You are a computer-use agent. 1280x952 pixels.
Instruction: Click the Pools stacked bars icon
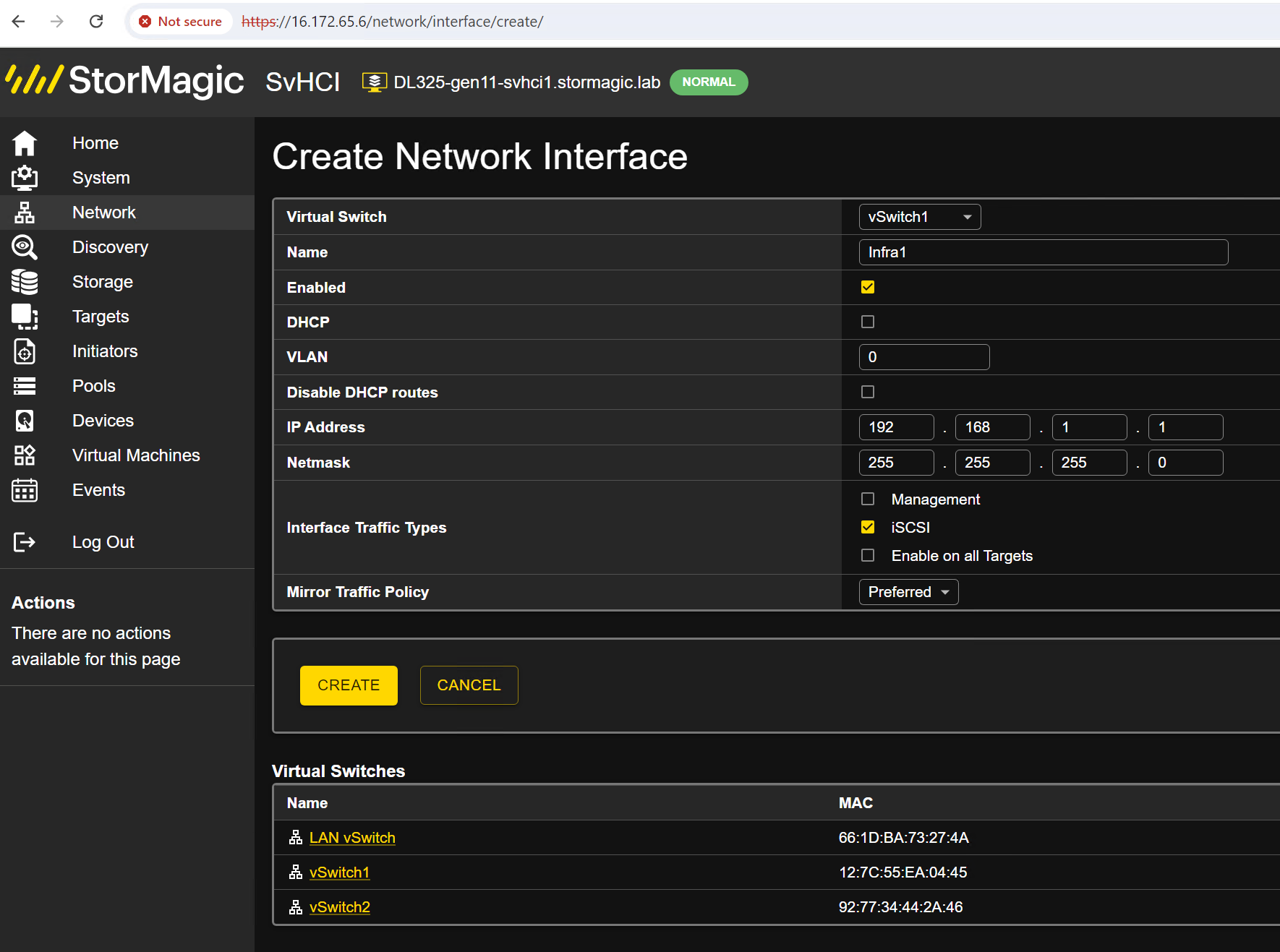click(25, 386)
